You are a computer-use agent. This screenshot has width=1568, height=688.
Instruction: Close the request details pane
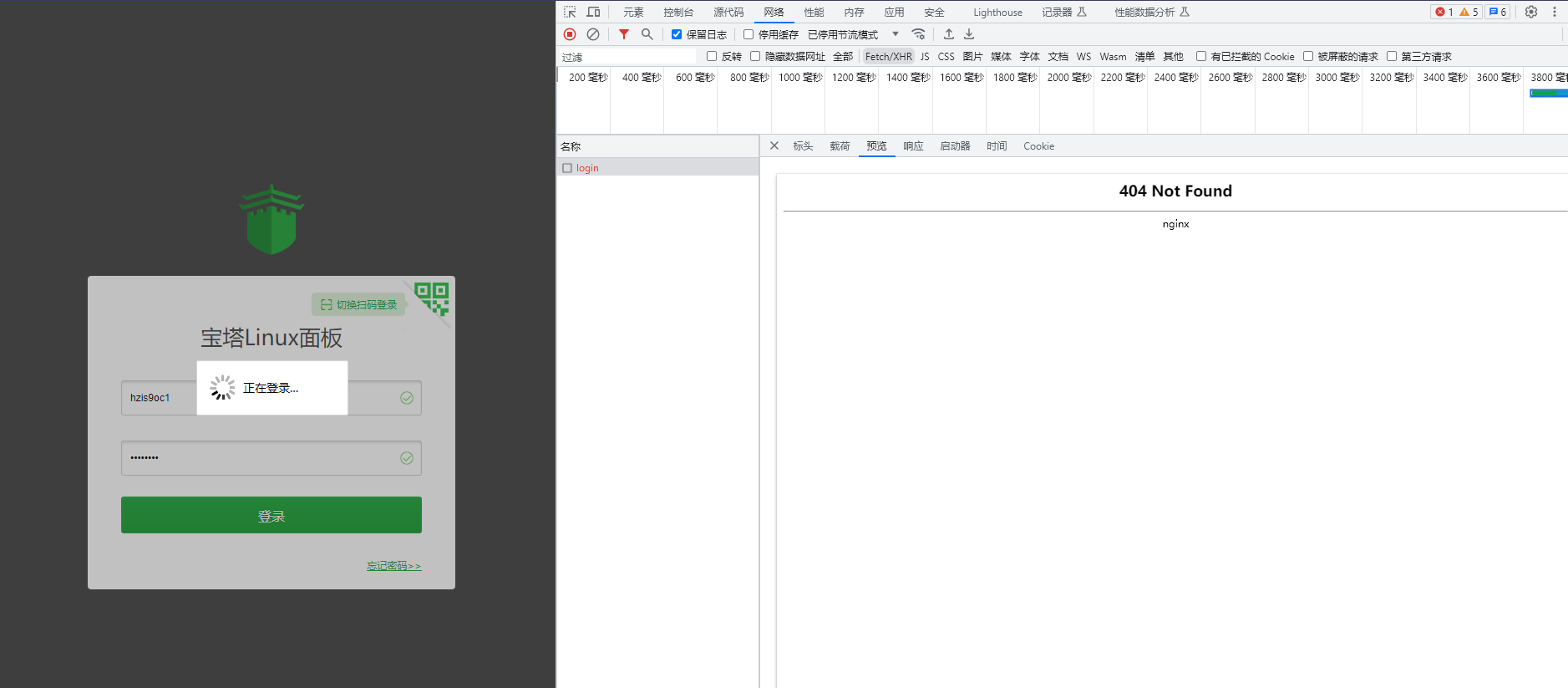[774, 145]
